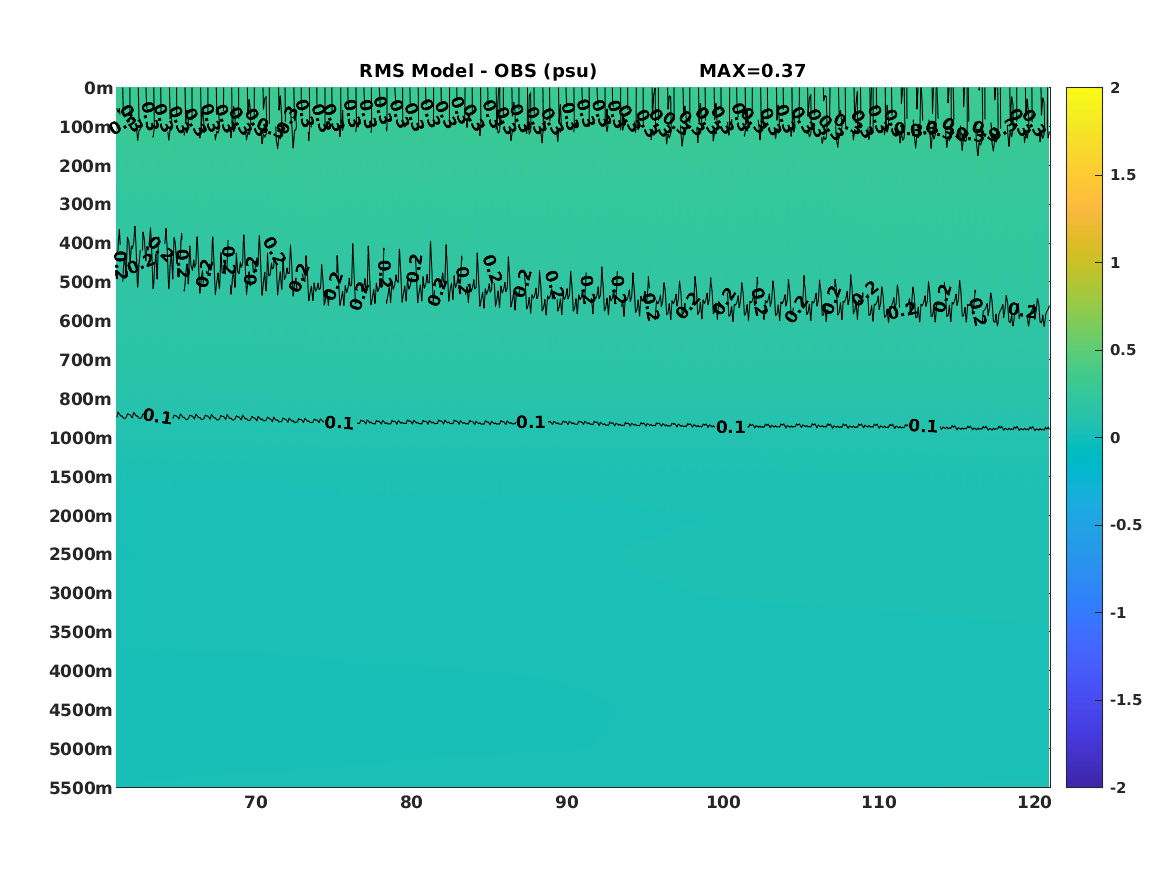Select colorbar tick label '-0.5'
The height and width of the screenshot is (875, 1167).
1125,525
